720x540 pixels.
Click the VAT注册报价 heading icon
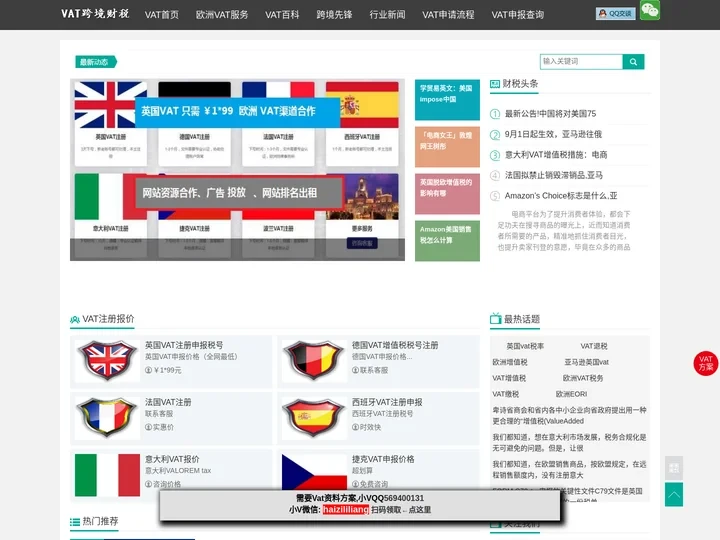tap(75, 320)
